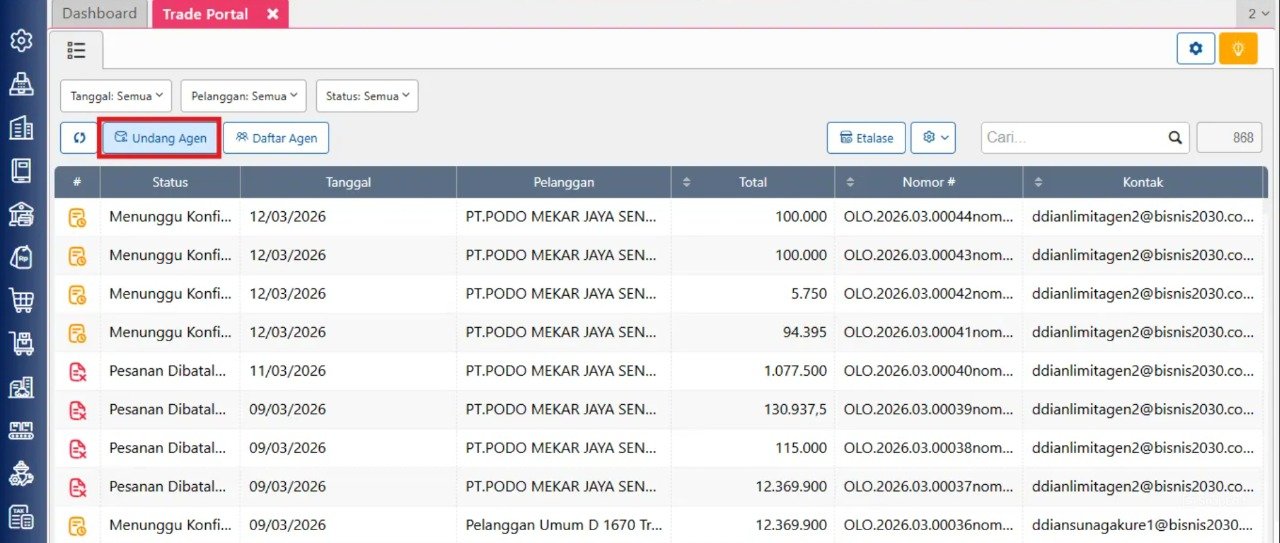This screenshot has width=1280, height=543.
Task: Select customer Pelanggan Umum D 1670 row
Action: click(x=564, y=525)
